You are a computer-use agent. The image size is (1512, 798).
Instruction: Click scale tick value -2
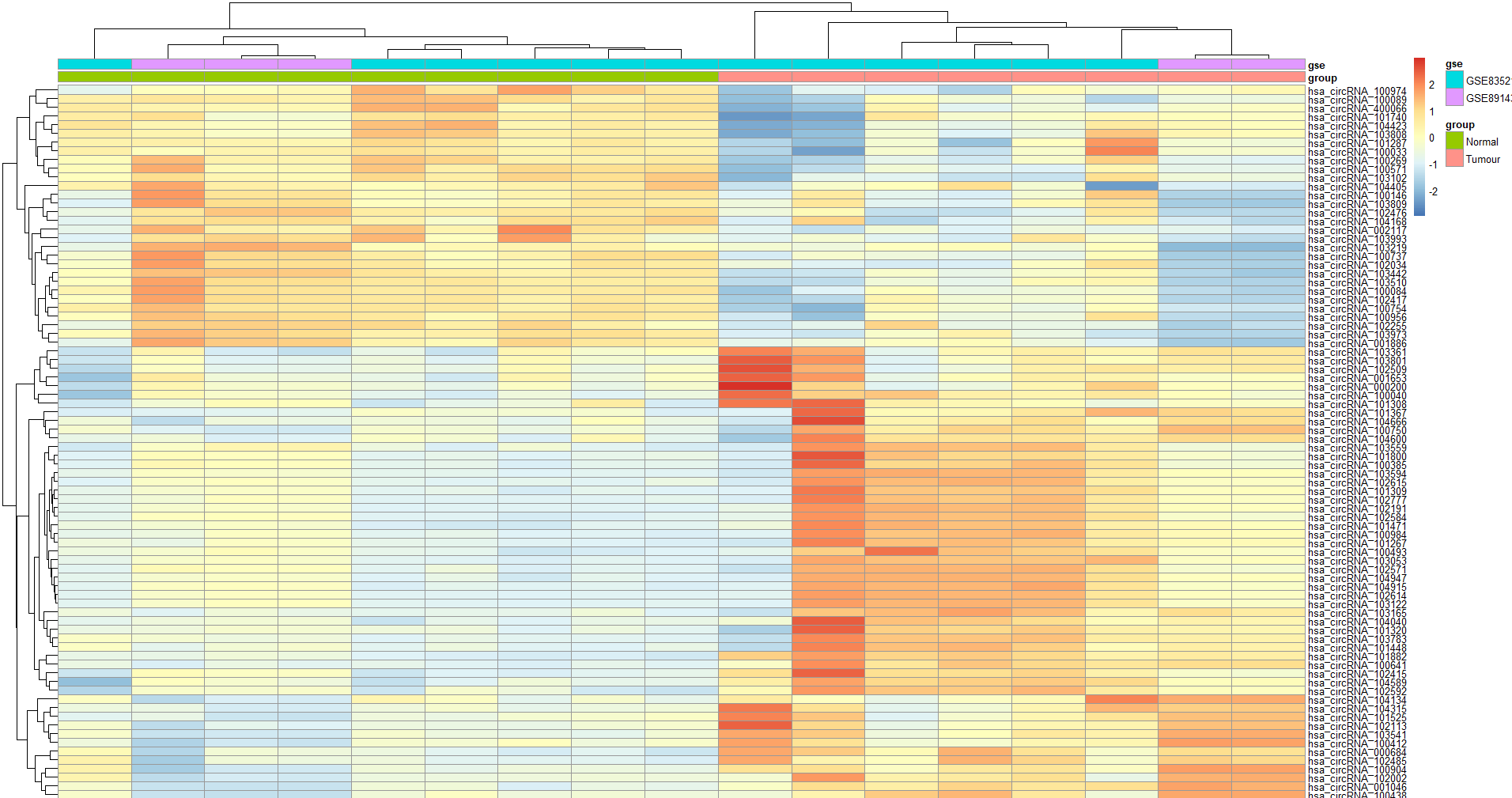(x=1433, y=191)
